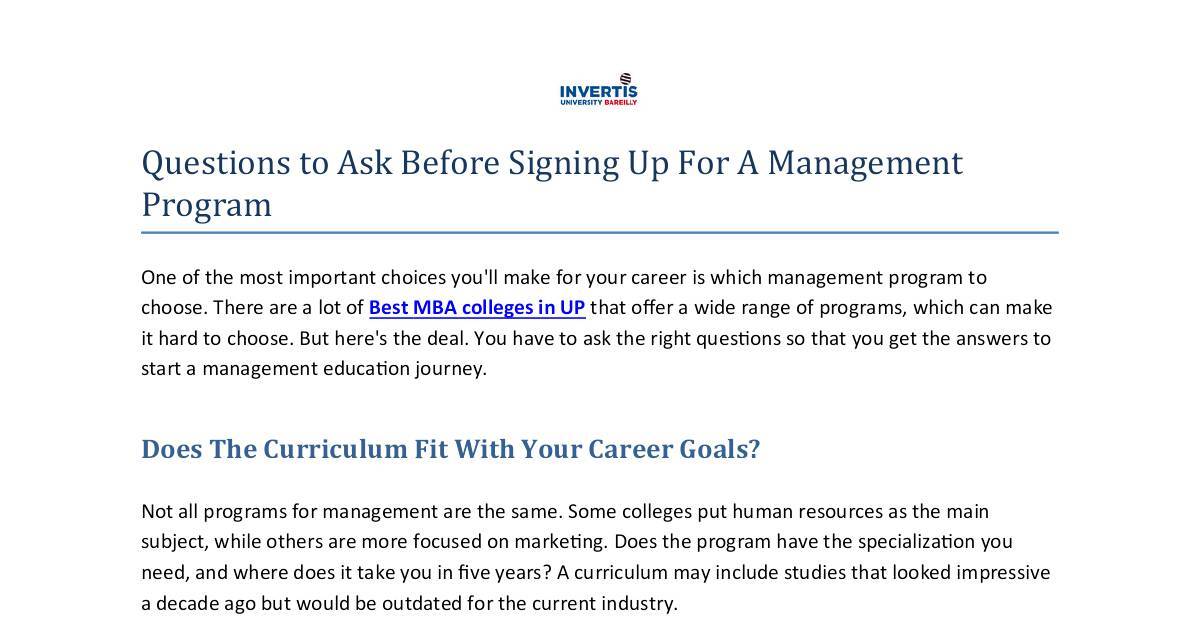Screen dimensions: 1200x630
Task: Click the striped emblem atop the logo
Action: [626, 78]
